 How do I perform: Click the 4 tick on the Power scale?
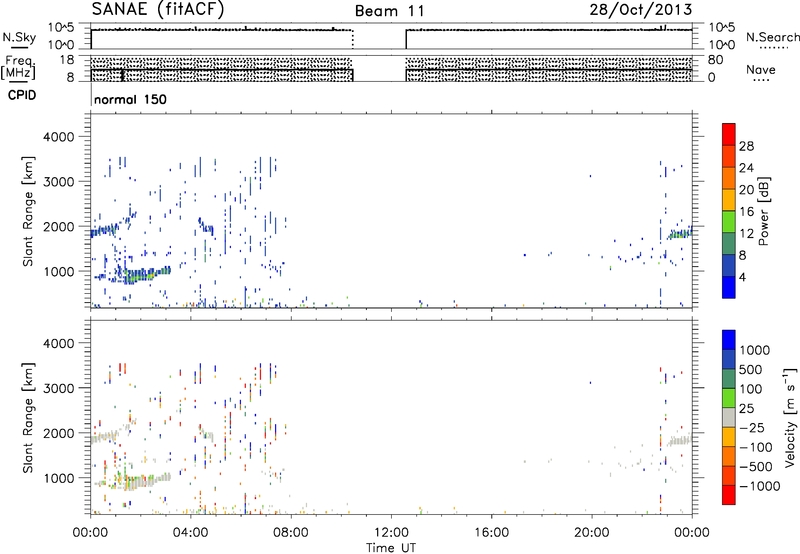coord(742,277)
